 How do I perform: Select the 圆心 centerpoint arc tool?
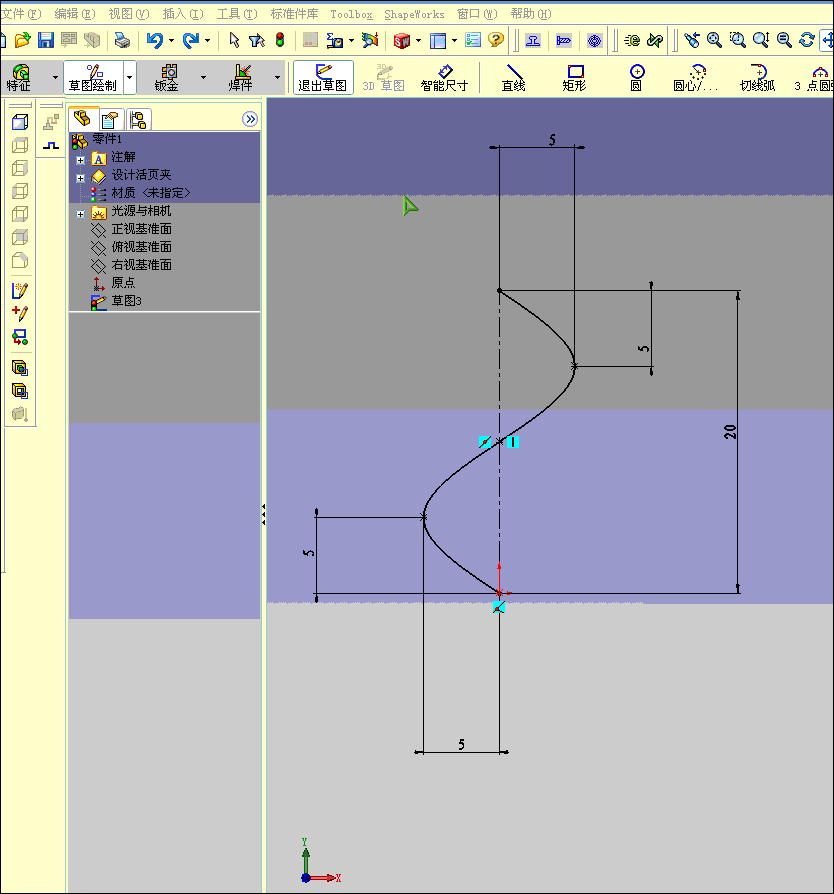click(696, 78)
